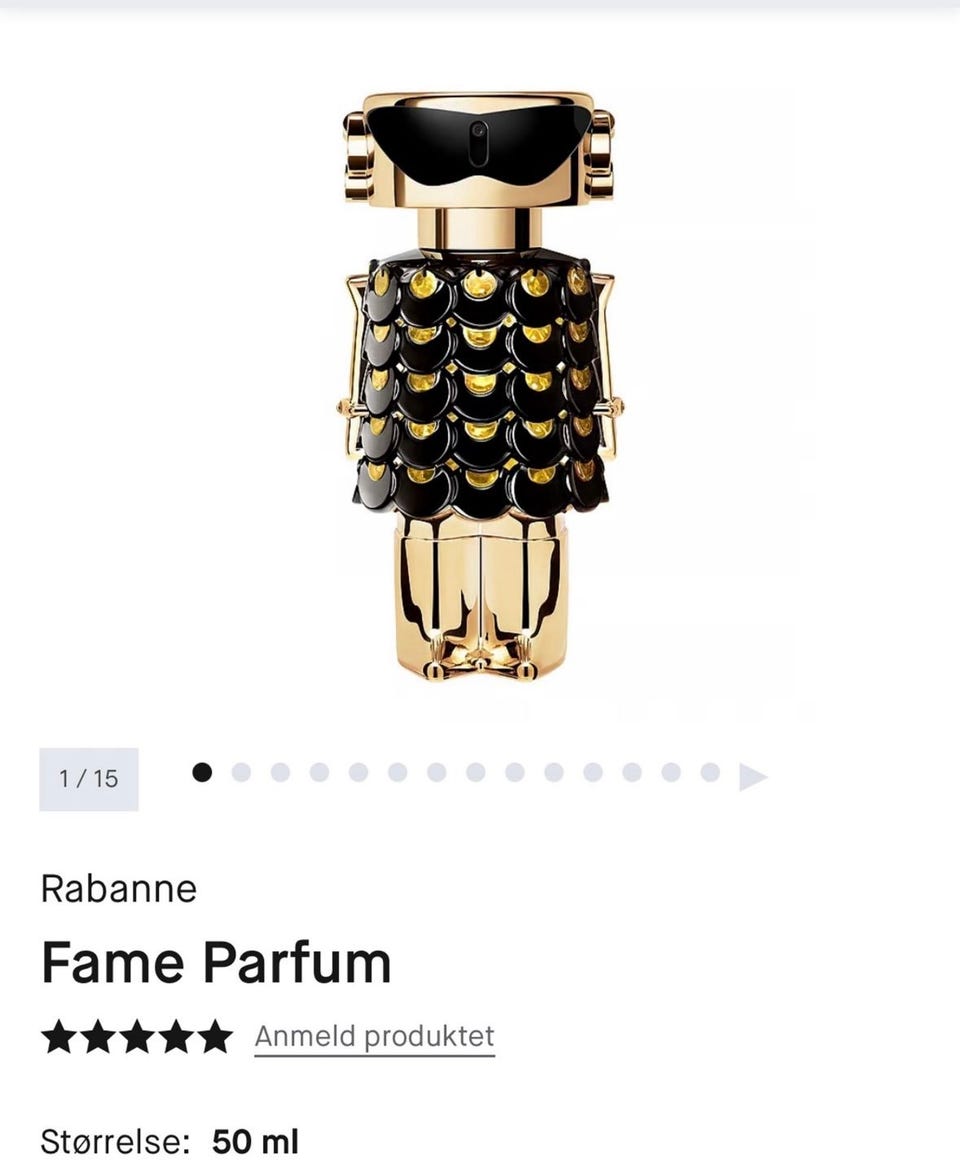Select the last carousel dot

[x=710, y=772]
